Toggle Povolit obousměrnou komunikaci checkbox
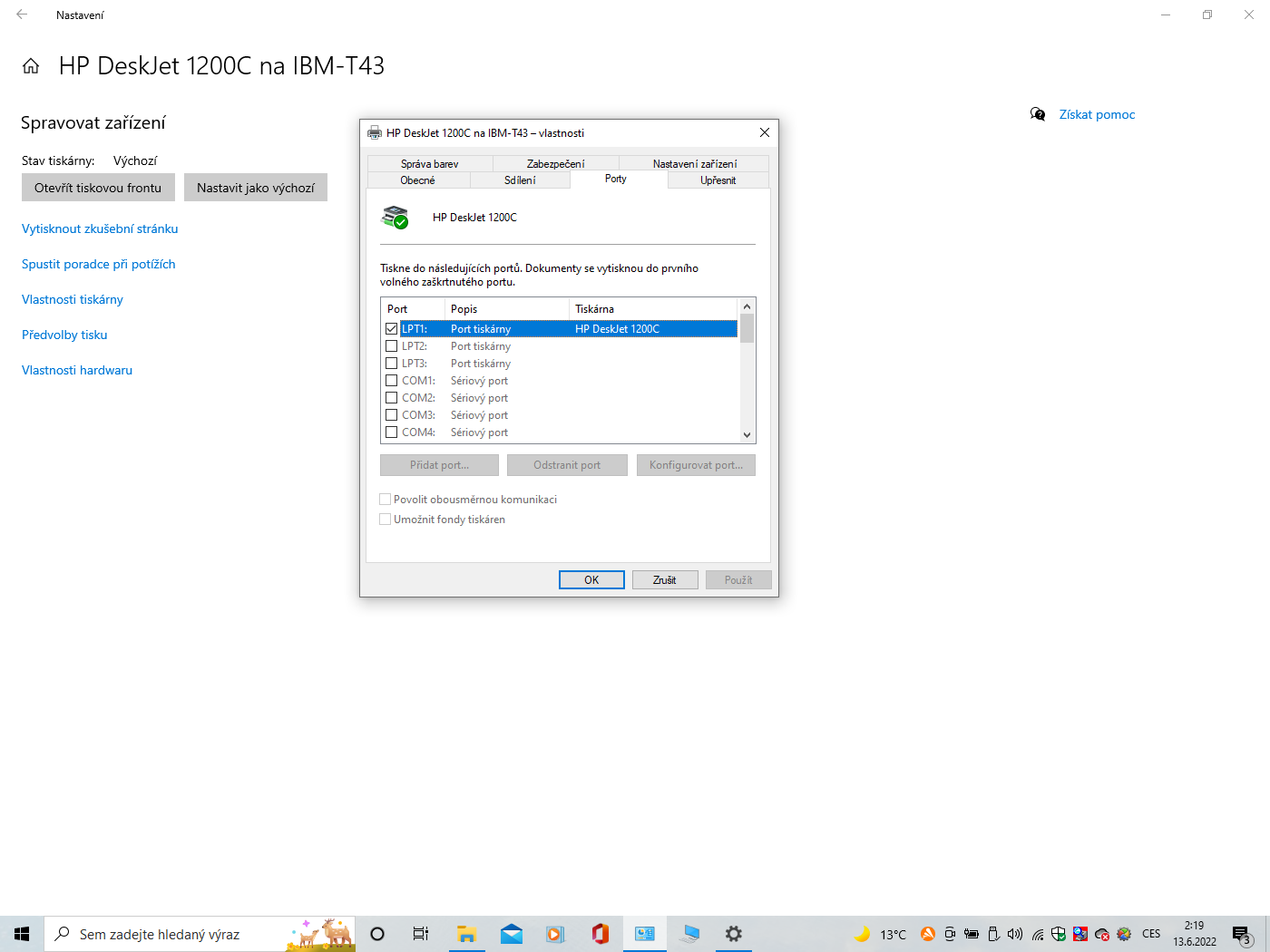This screenshot has width=1270, height=952. pos(386,500)
